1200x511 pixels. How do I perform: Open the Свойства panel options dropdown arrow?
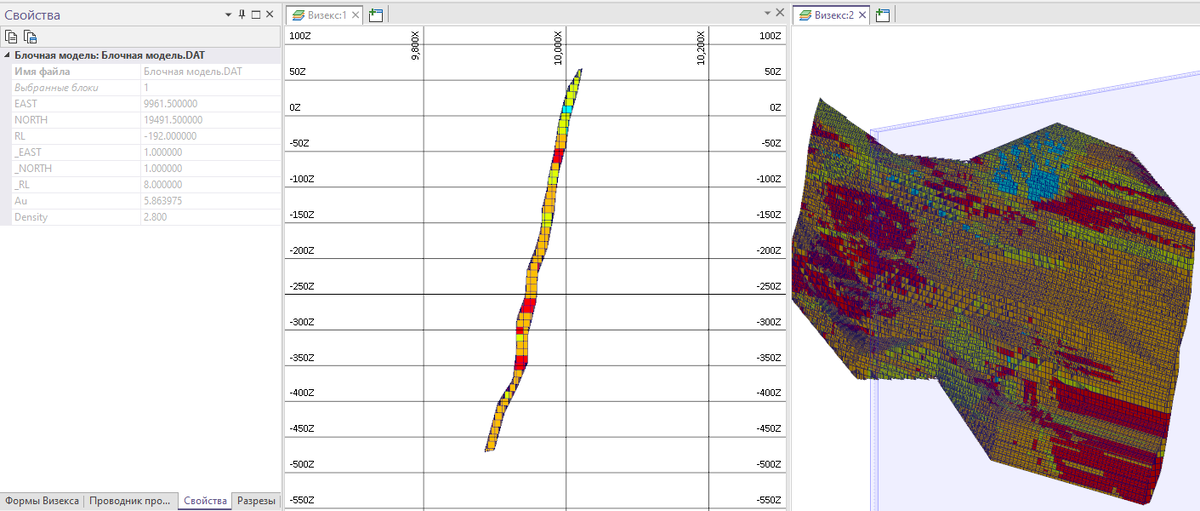click(x=228, y=15)
